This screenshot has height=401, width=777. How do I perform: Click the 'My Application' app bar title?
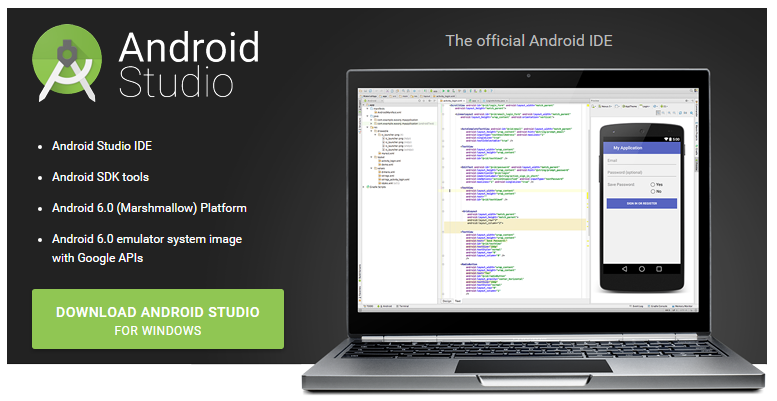(627, 148)
